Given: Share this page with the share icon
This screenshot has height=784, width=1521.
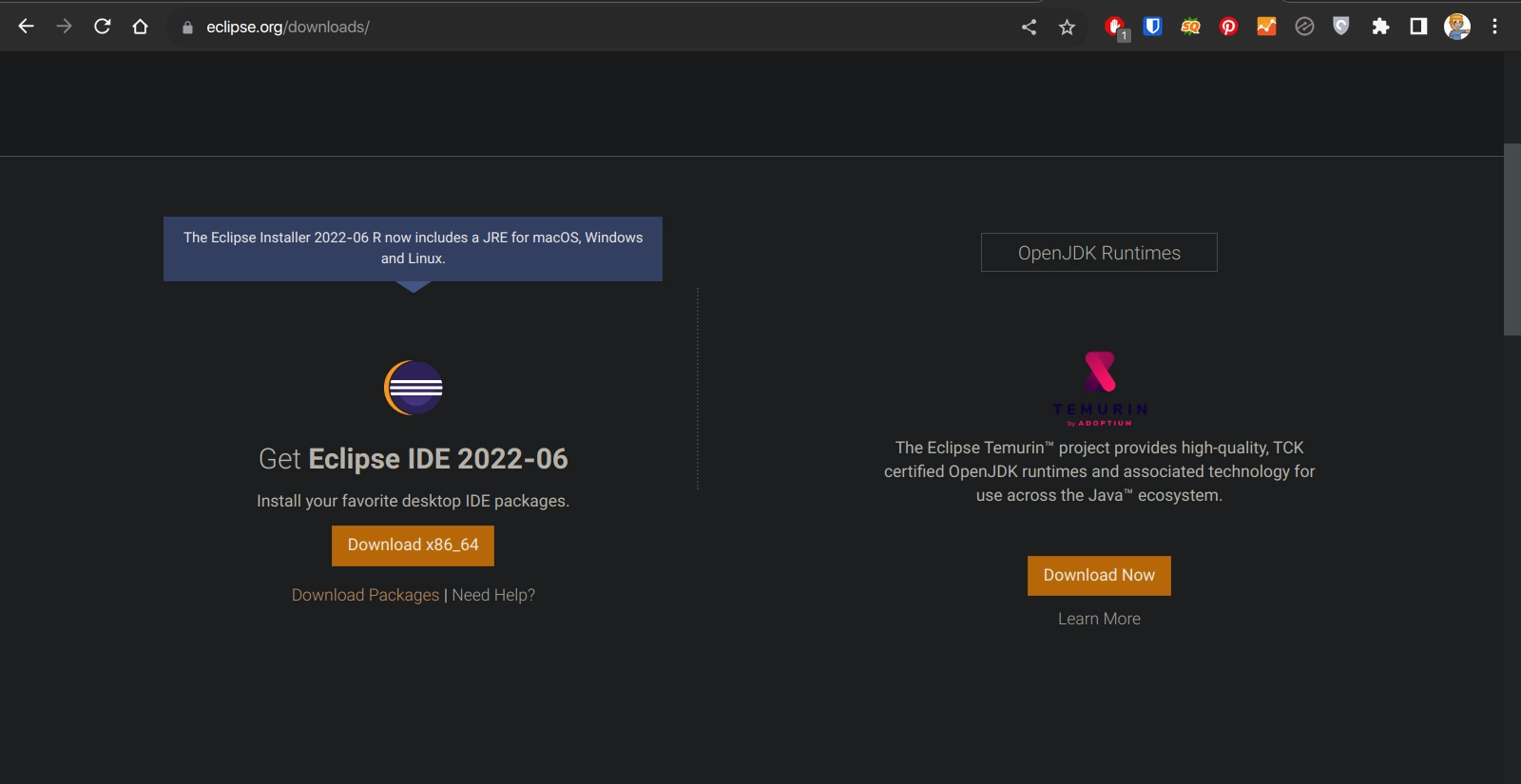Looking at the screenshot, I should pos(1029,27).
